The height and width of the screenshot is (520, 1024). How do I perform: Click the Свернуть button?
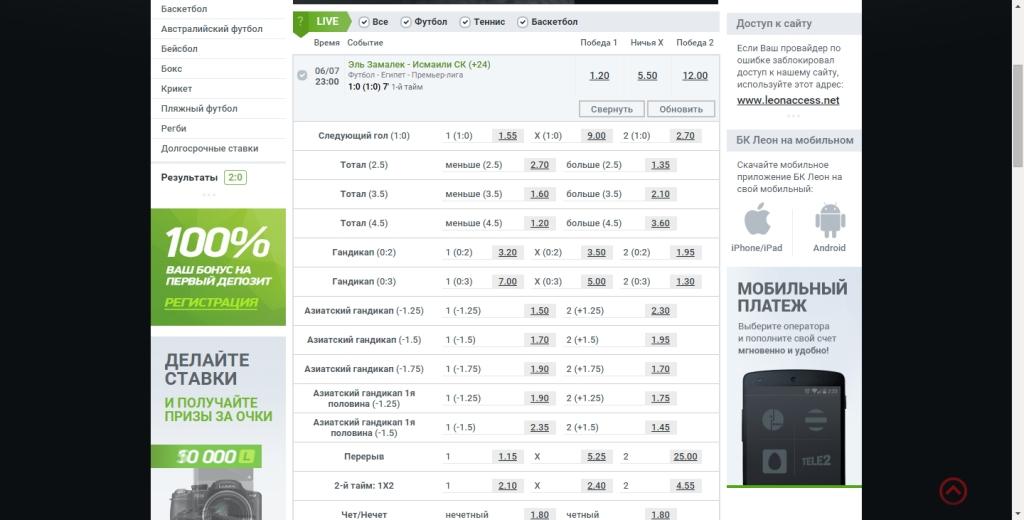[611, 109]
